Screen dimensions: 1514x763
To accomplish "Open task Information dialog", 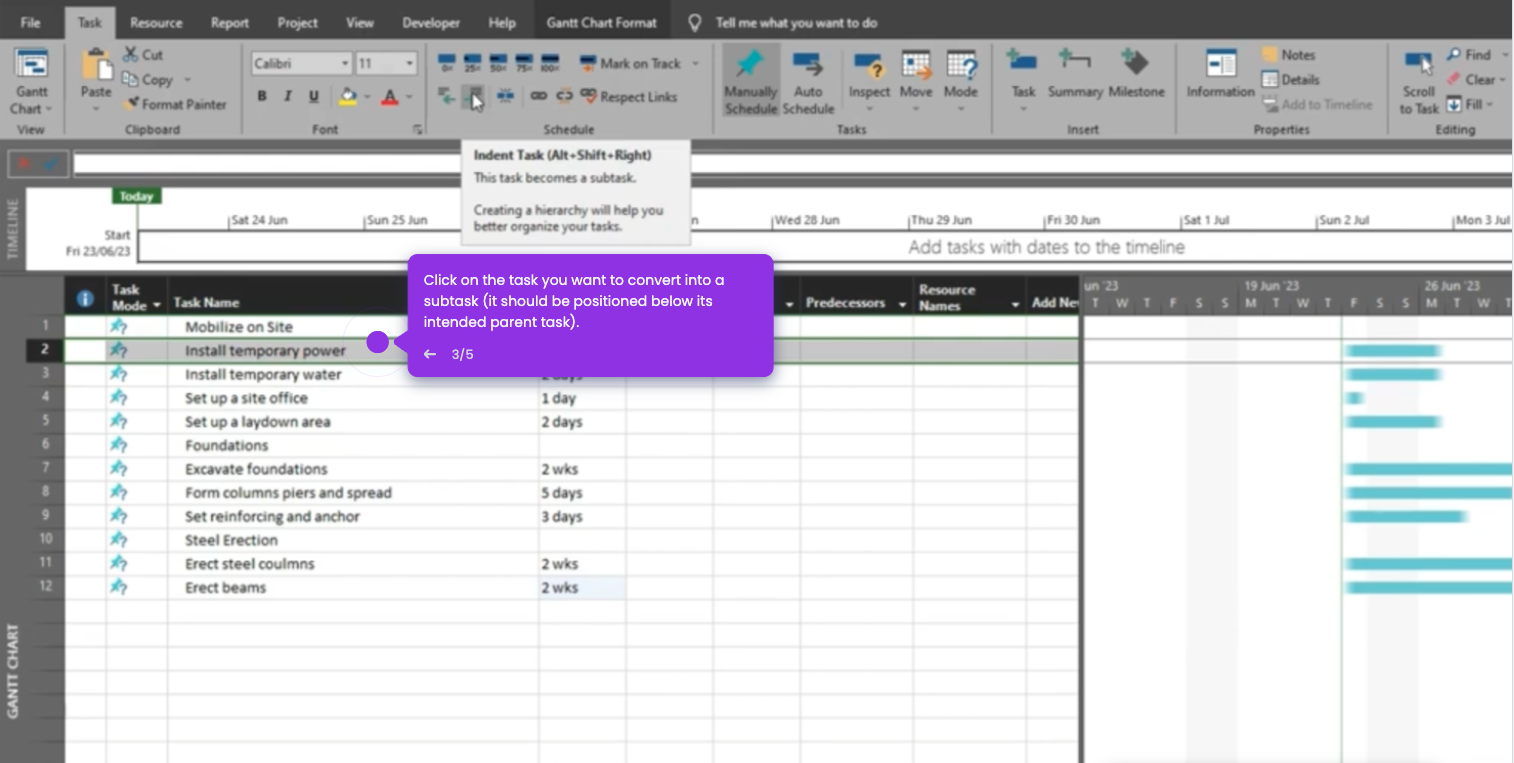I will coord(1220,75).
